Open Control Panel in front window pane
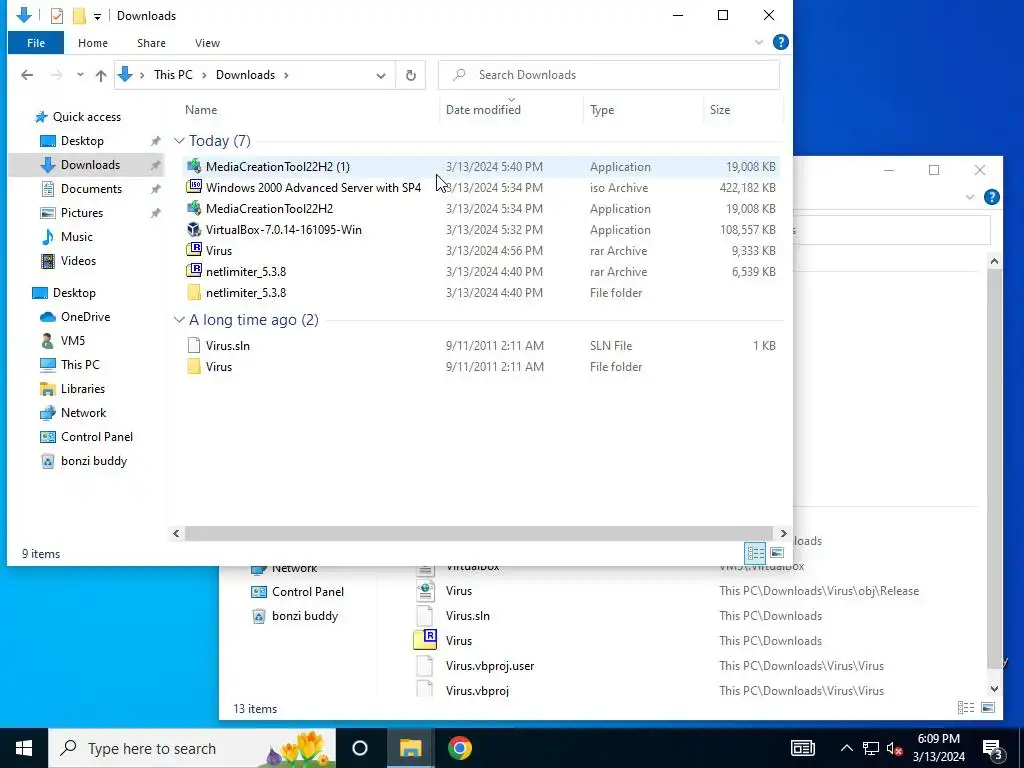This screenshot has height=768, width=1024. pyautogui.click(x=96, y=437)
